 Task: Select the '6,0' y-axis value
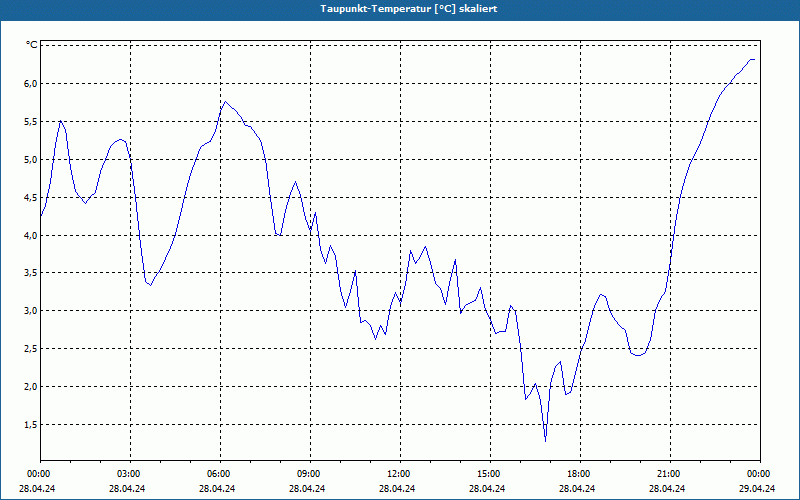point(31,84)
